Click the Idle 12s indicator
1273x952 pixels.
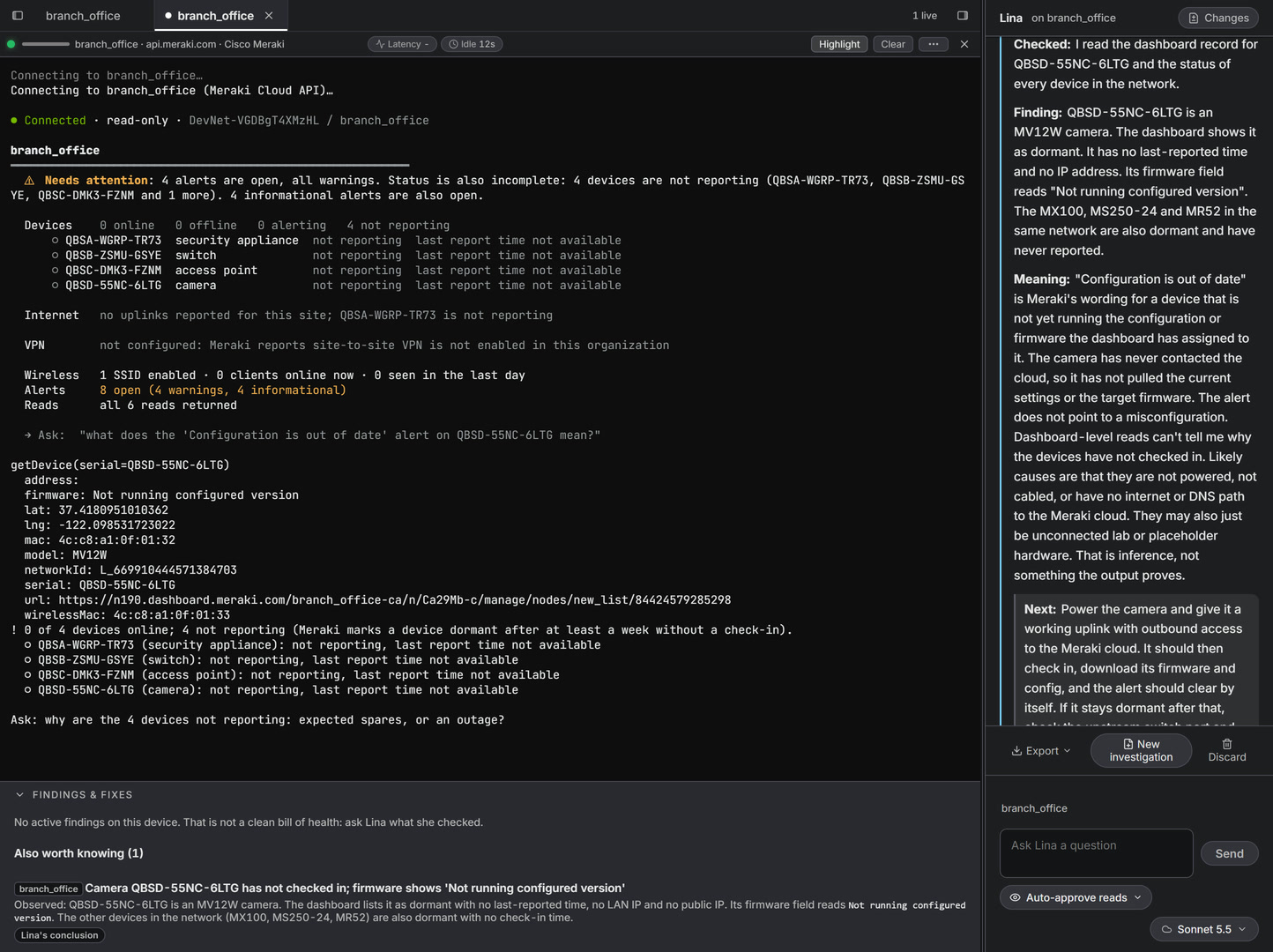tap(472, 44)
